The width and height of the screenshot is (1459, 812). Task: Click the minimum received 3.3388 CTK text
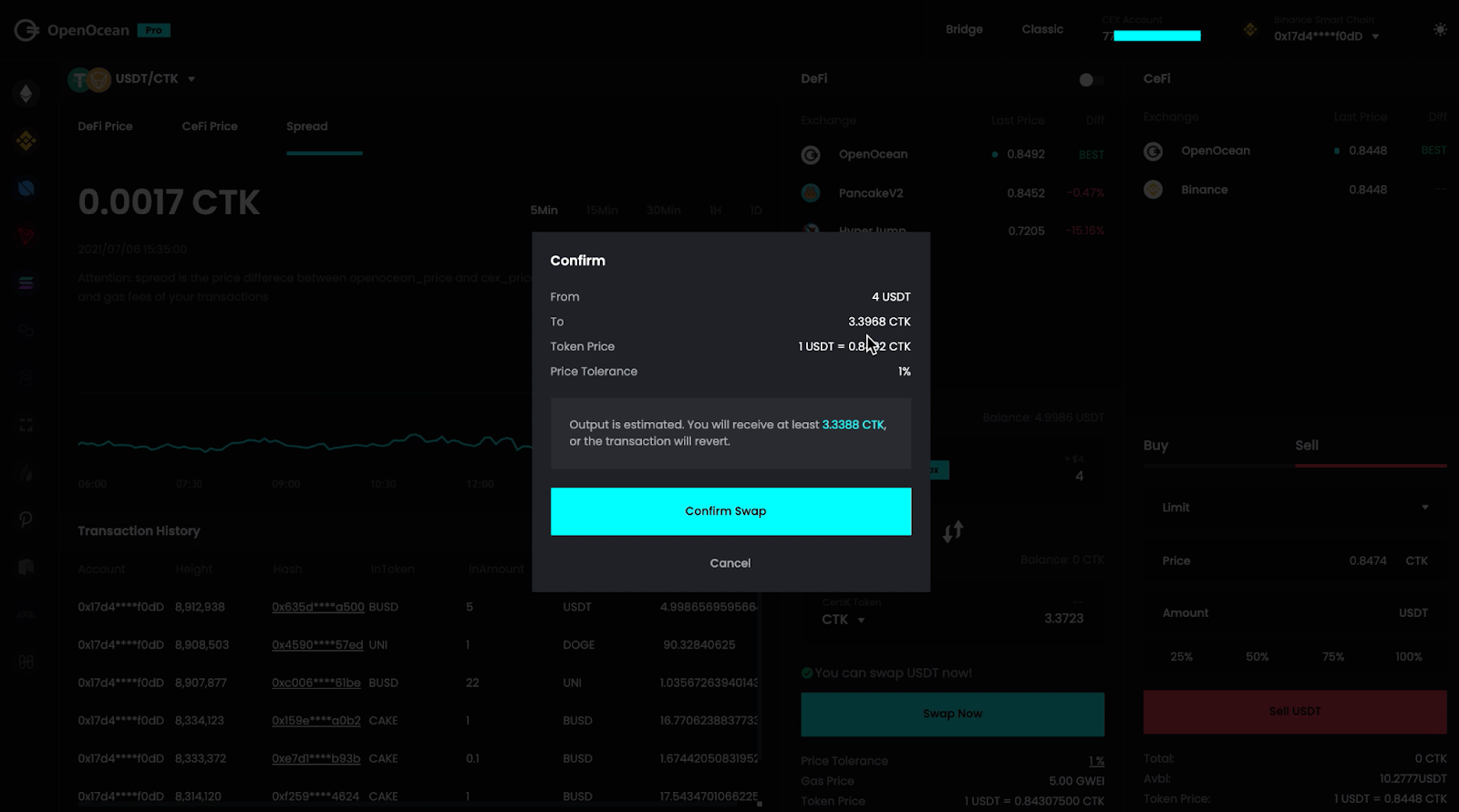point(853,425)
